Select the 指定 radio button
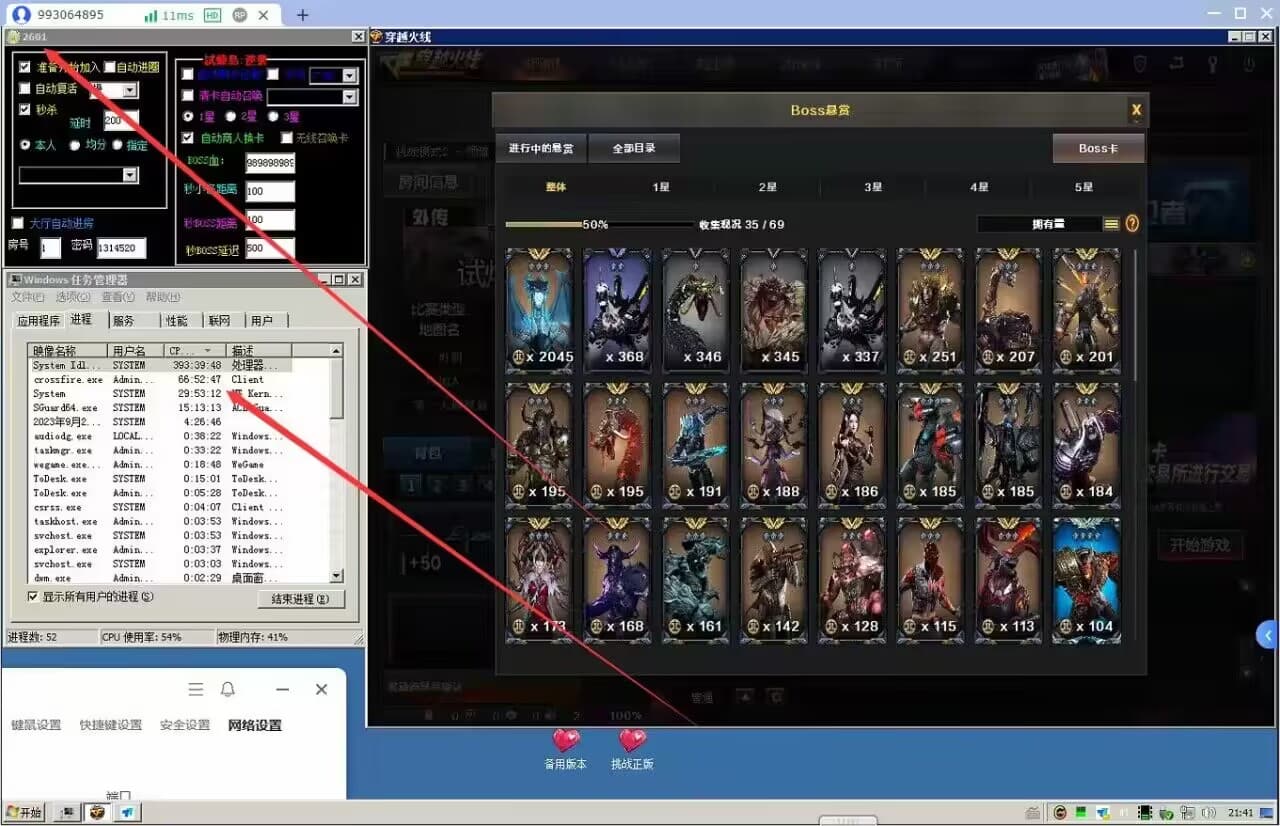This screenshot has height=826, width=1280. [x=117, y=145]
